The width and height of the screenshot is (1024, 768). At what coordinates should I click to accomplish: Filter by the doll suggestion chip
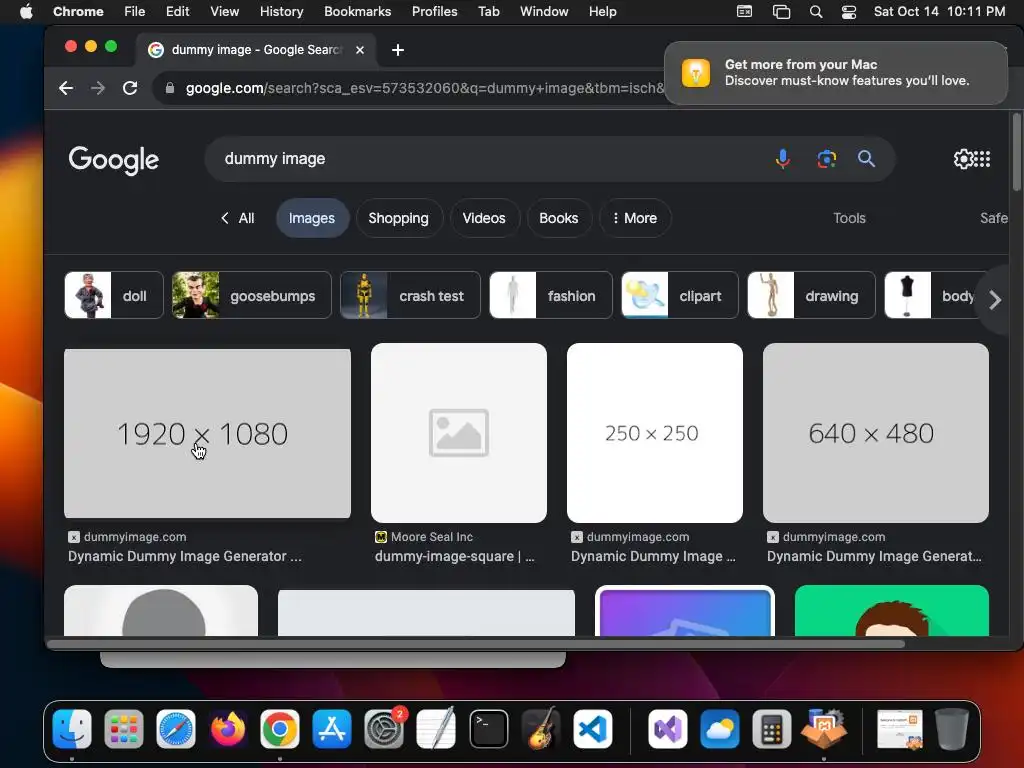[114, 295]
